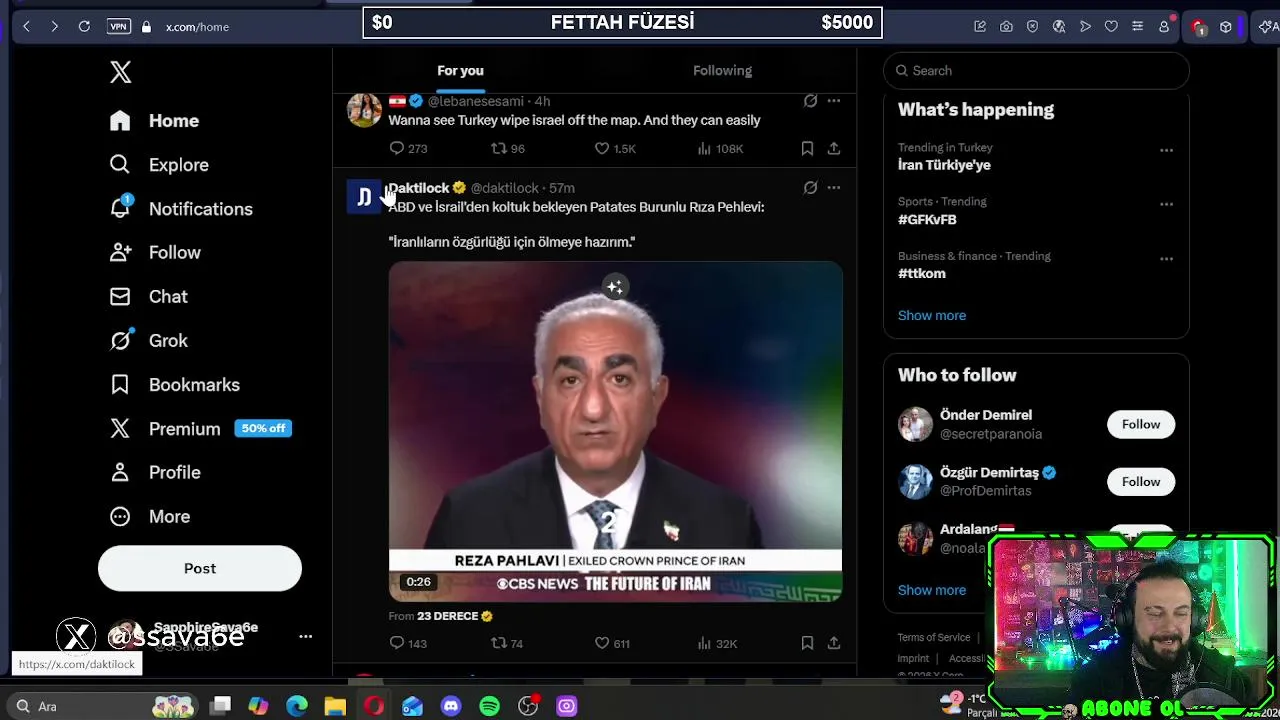1280x720 pixels.
Task: View analytics of the post with 32K views
Action: 718,643
